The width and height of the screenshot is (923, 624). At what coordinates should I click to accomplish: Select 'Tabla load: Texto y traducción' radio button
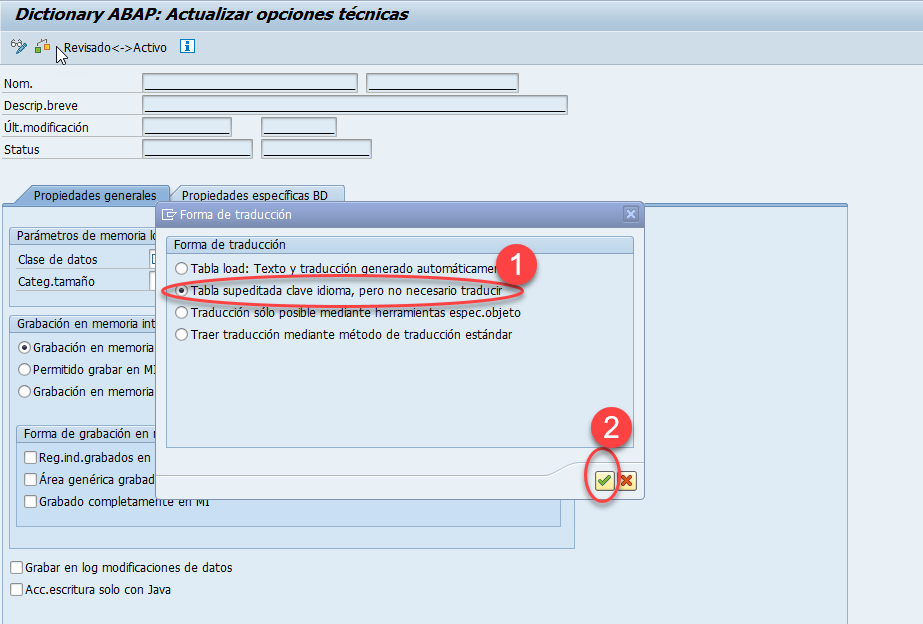click(181, 268)
